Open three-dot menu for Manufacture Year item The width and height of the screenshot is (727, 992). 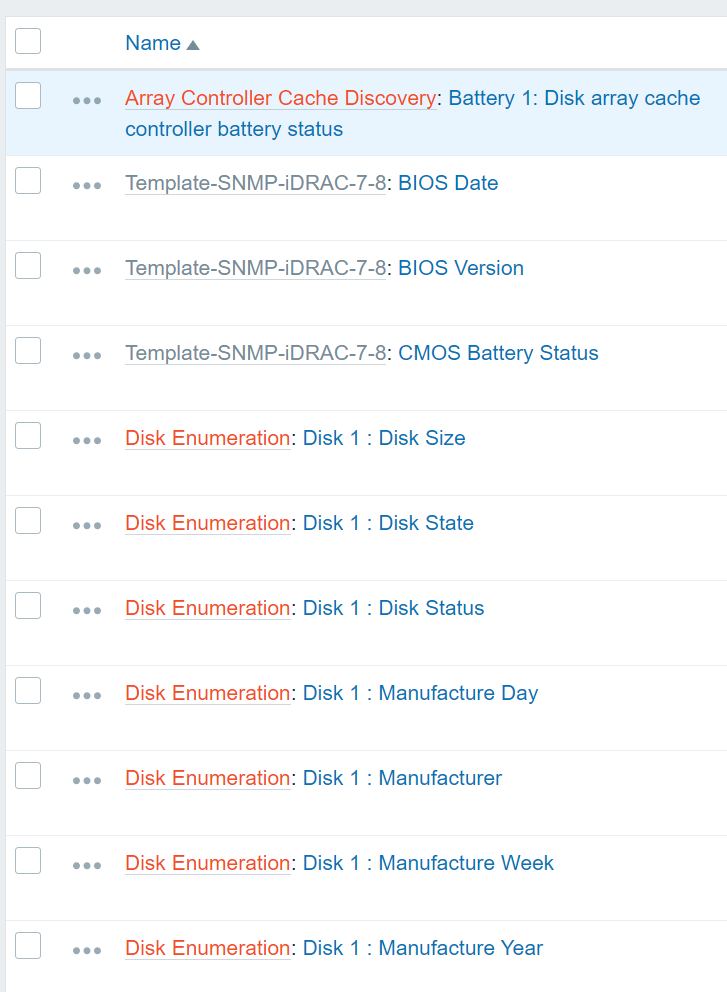tap(87, 951)
